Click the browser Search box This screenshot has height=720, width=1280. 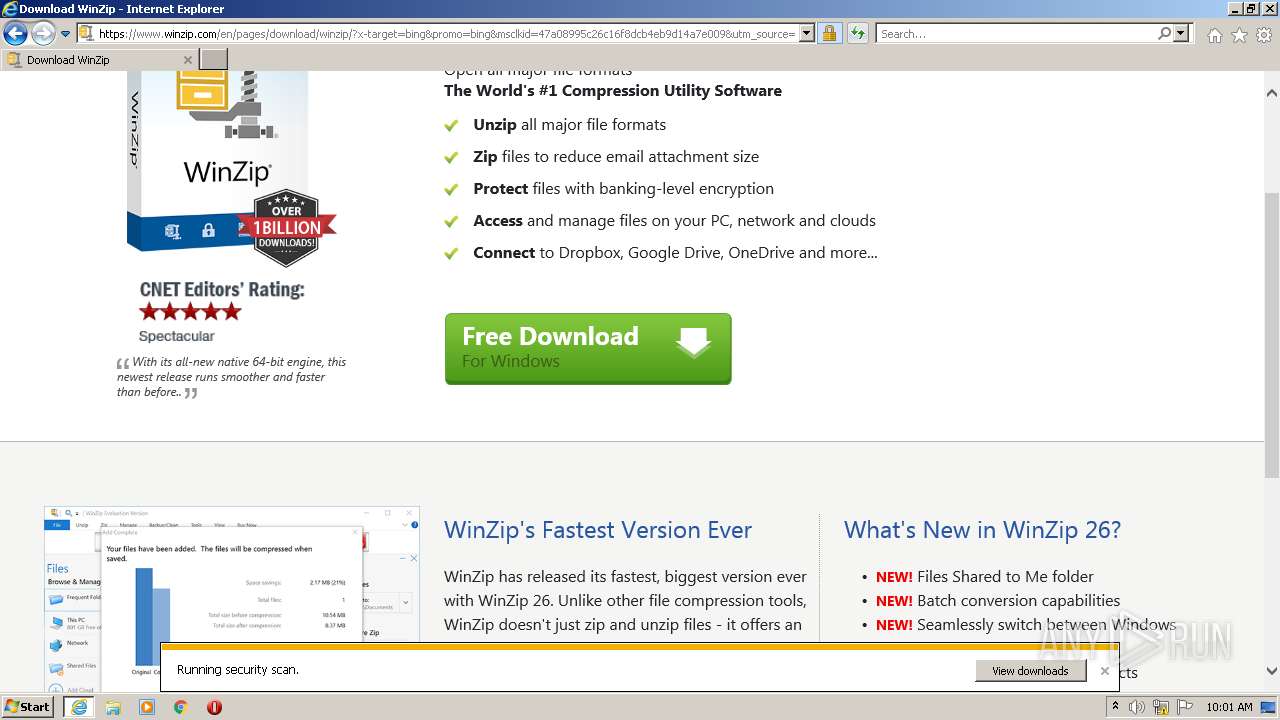[1016, 34]
